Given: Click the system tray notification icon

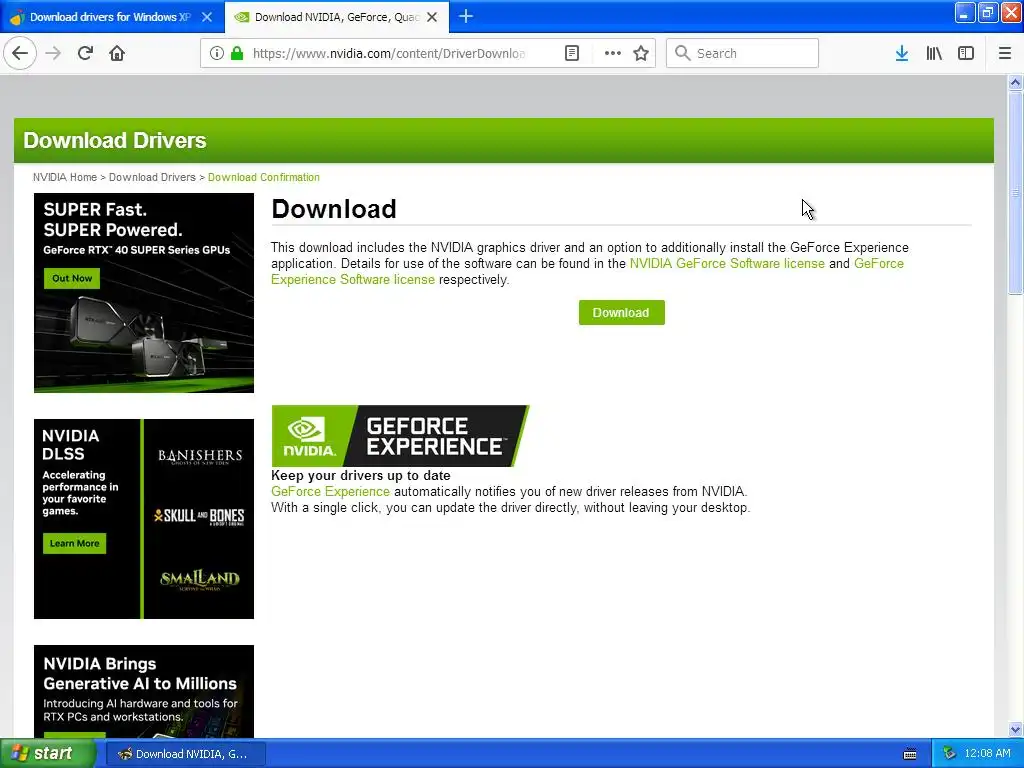Looking at the screenshot, I should pos(949,754).
